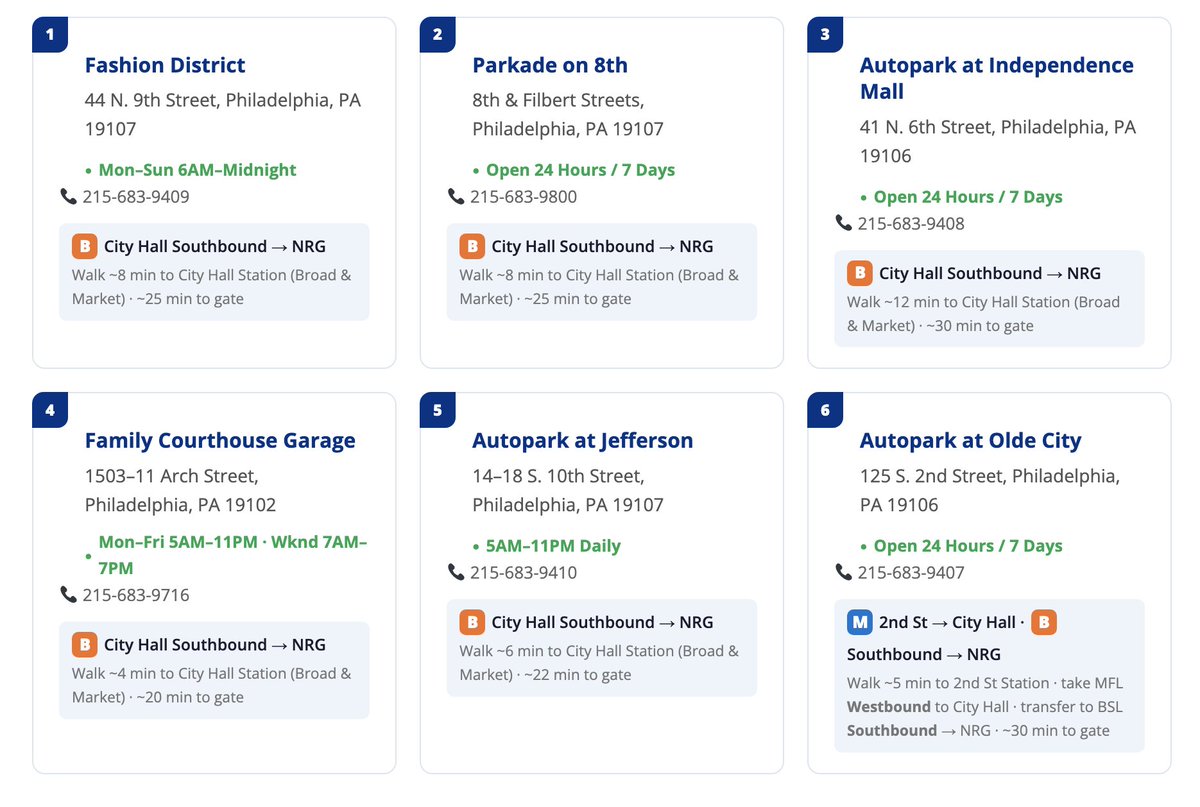Click the 5AM–11PM Daily hours text
The height and width of the screenshot is (807, 1200).
[x=553, y=546]
